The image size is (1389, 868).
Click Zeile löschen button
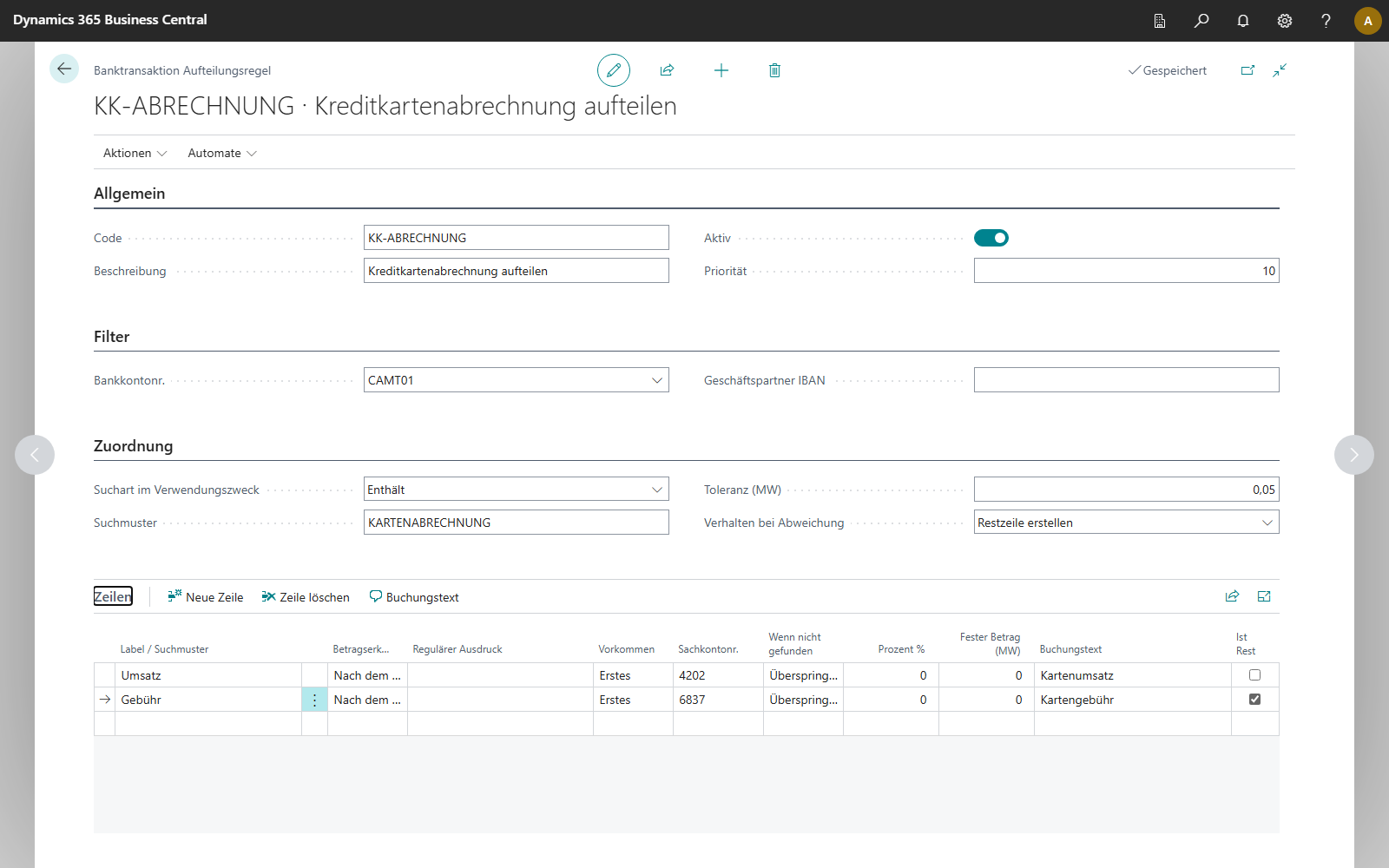[306, 597]
